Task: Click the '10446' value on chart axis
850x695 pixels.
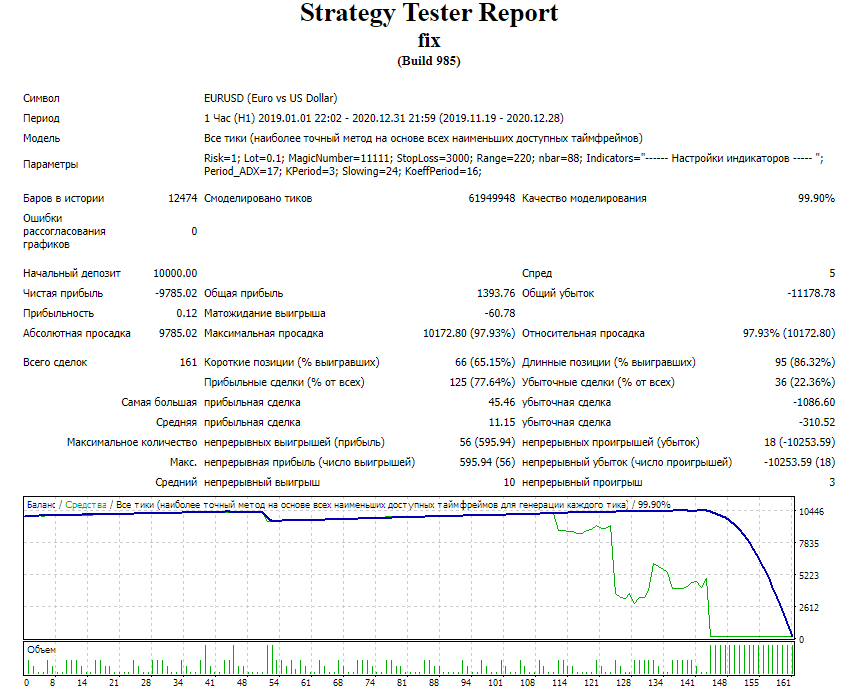Action: [x=811, y=511]
